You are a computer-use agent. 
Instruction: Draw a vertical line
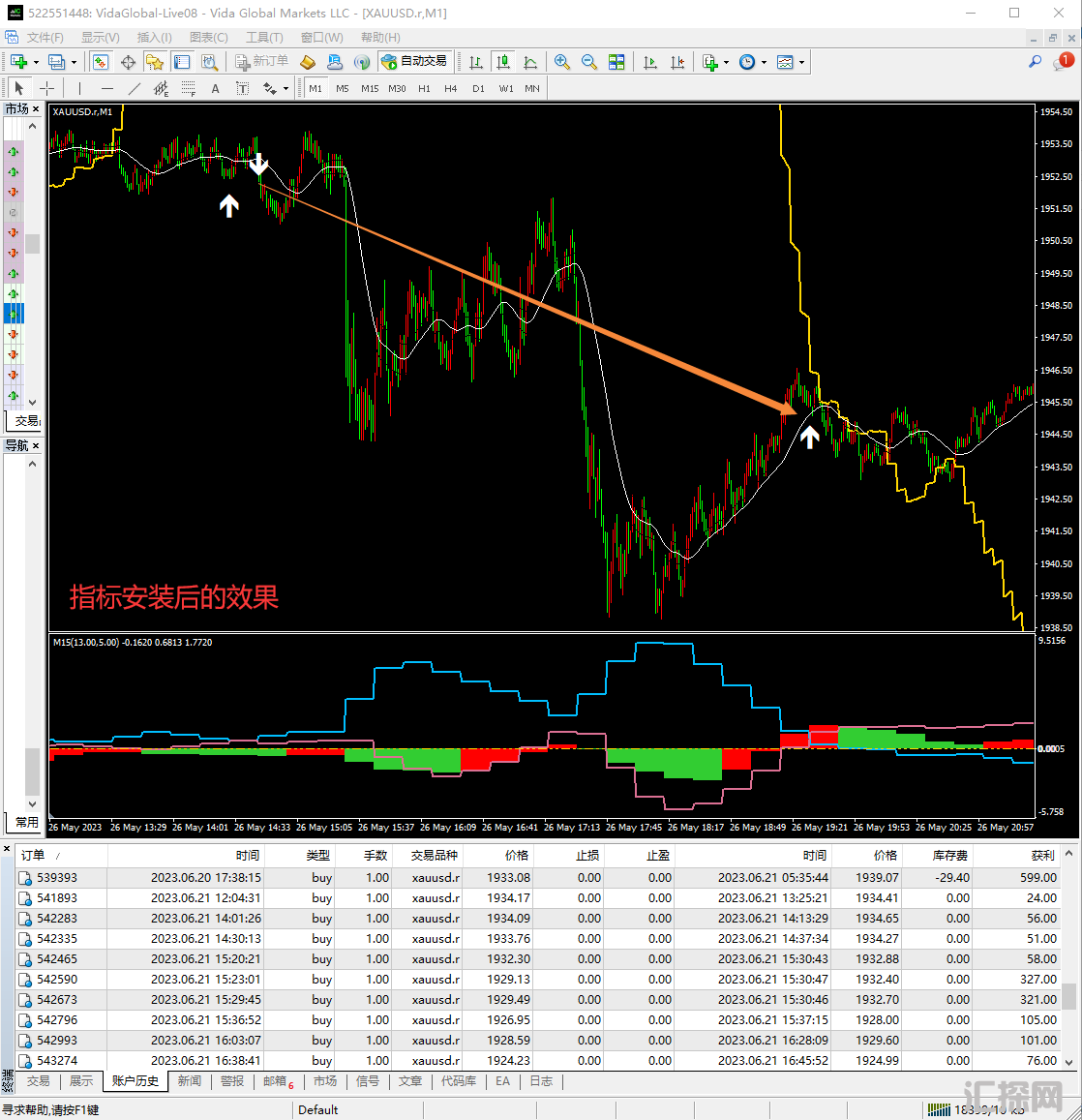[x=79, y=88]
